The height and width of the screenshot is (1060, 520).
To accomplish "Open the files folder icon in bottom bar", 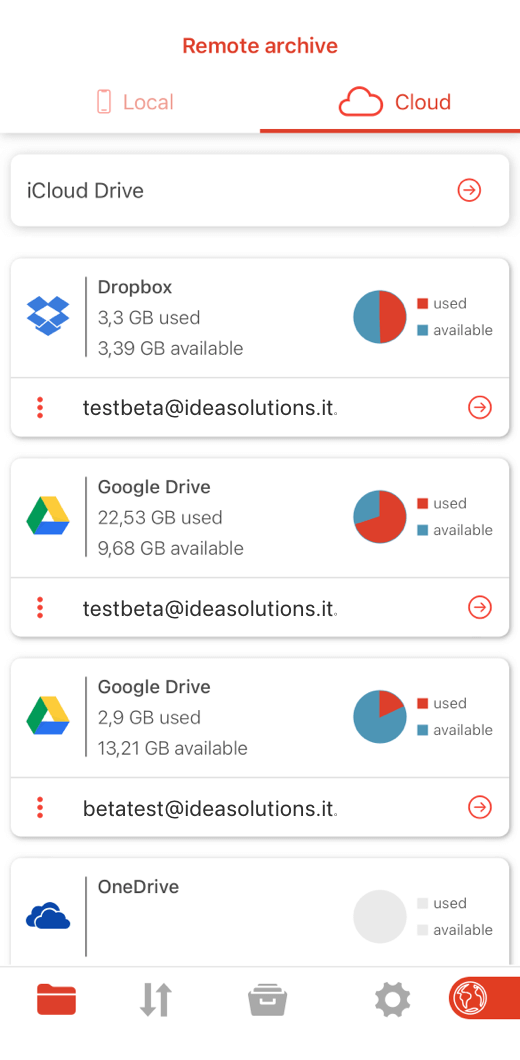I will click(56, 1000).
